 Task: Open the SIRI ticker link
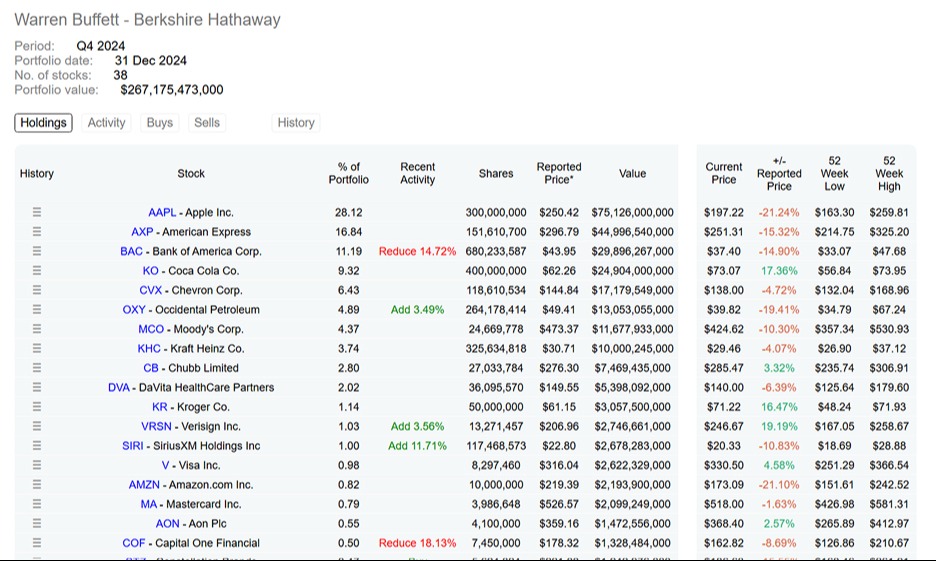point(133,446)
